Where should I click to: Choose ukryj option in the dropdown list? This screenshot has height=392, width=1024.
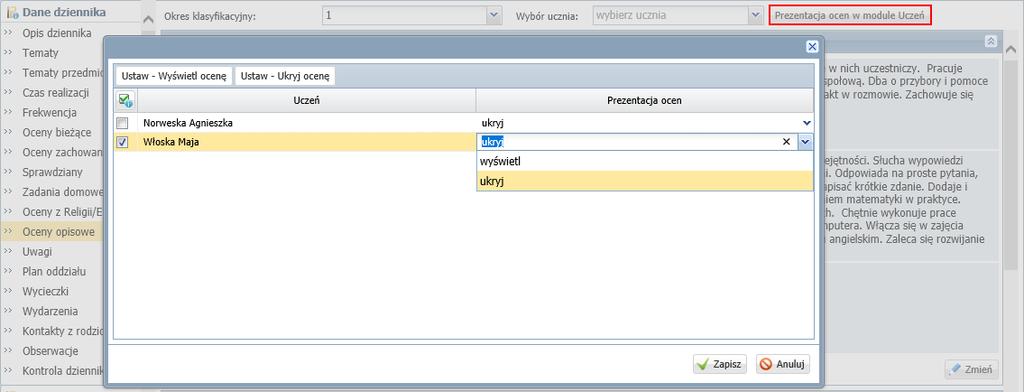click(x=645, y=182)
